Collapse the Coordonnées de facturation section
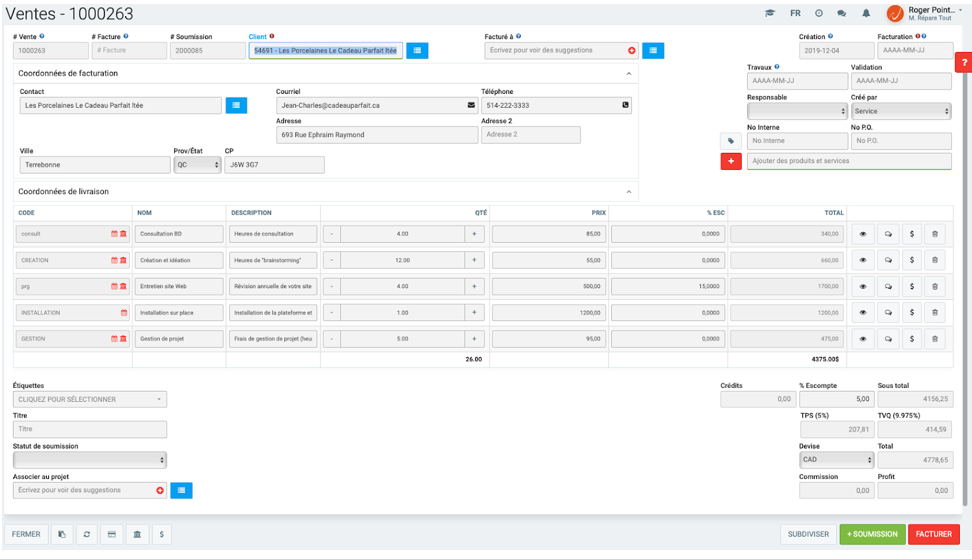Image resolution: width=972 pixels, height=559 pixels. 628,74
